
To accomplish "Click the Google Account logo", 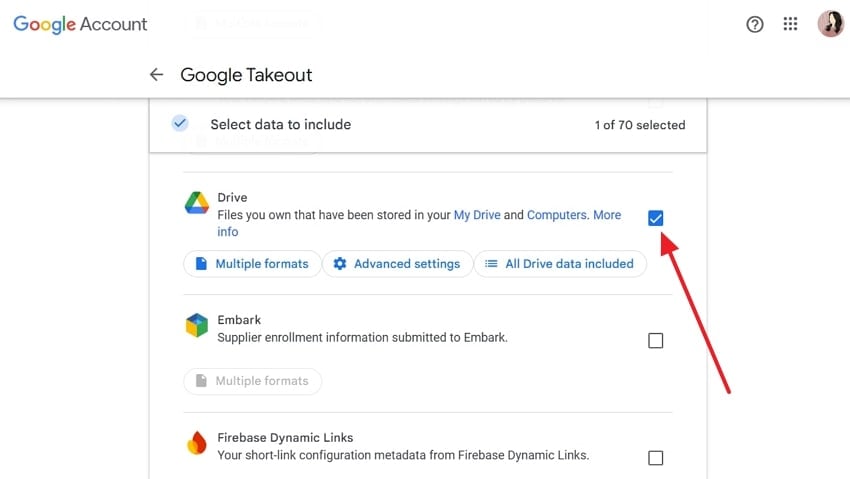I will tap(80, 24).
